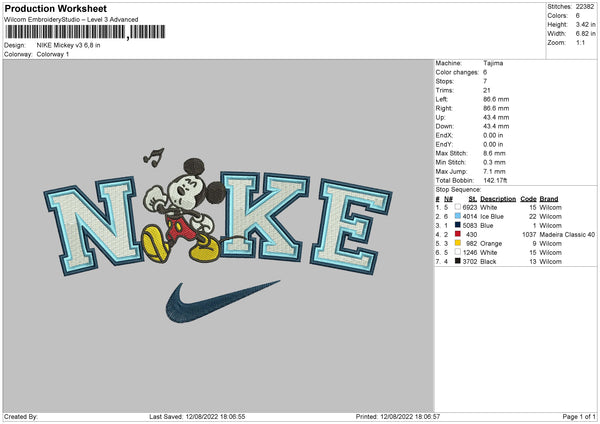600x424 pixels.
Task: Click the Trims value "21"
Action: click(x=486, y=90)
